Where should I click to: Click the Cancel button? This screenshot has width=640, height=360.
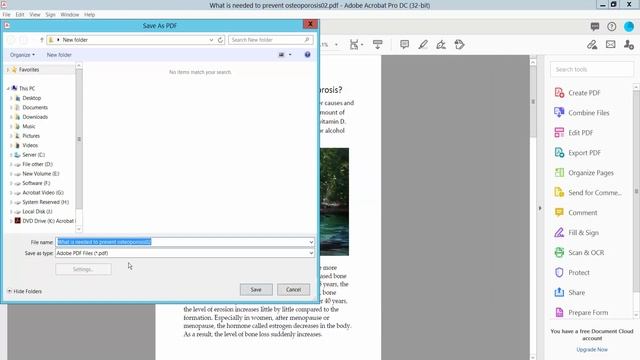[x=293, y=289]
